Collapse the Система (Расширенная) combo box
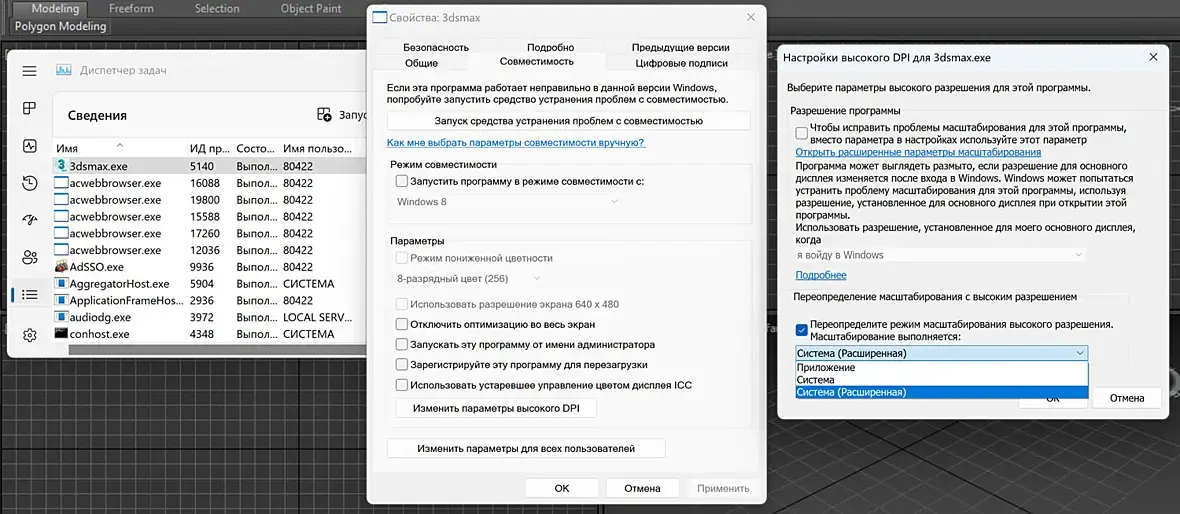 [x=941, y=353]
